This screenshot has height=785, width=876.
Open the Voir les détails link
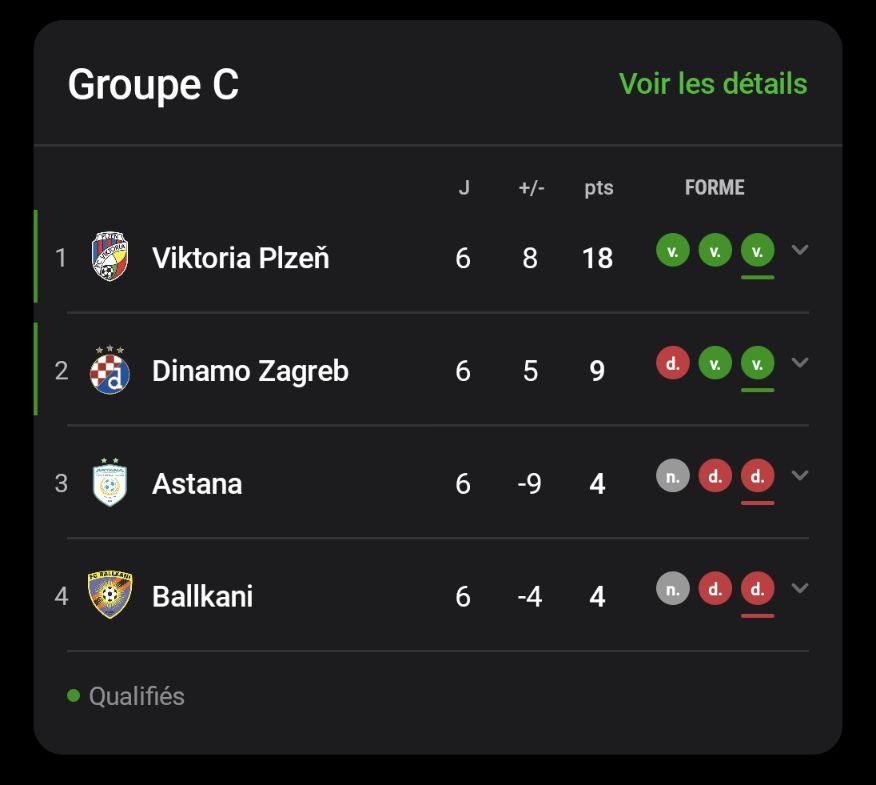pos(713,83)
